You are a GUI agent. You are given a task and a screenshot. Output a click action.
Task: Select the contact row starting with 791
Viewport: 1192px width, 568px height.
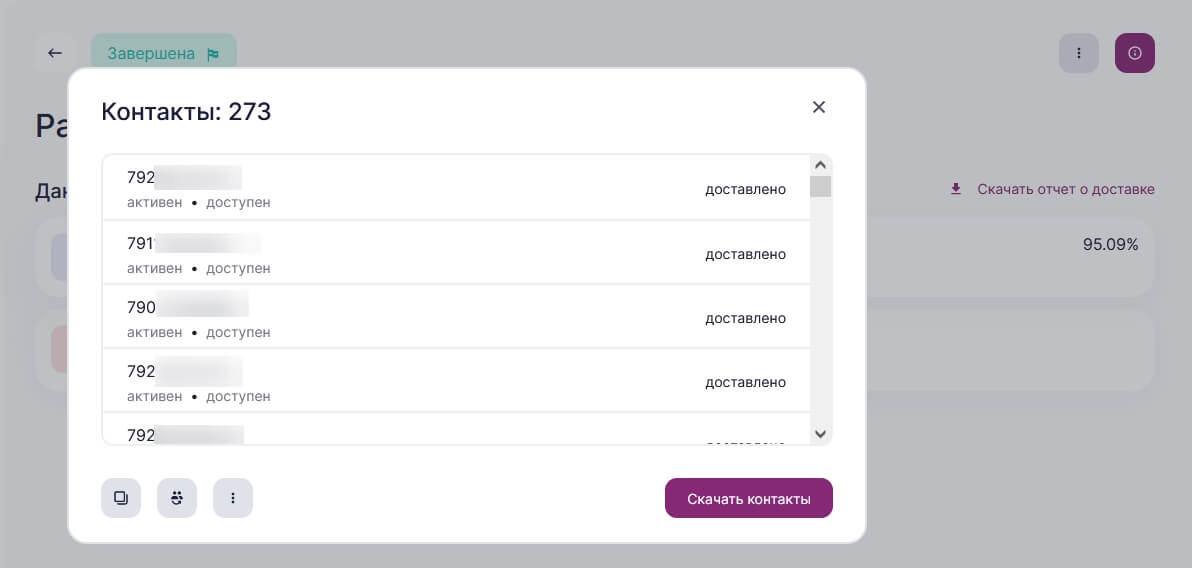456,253
